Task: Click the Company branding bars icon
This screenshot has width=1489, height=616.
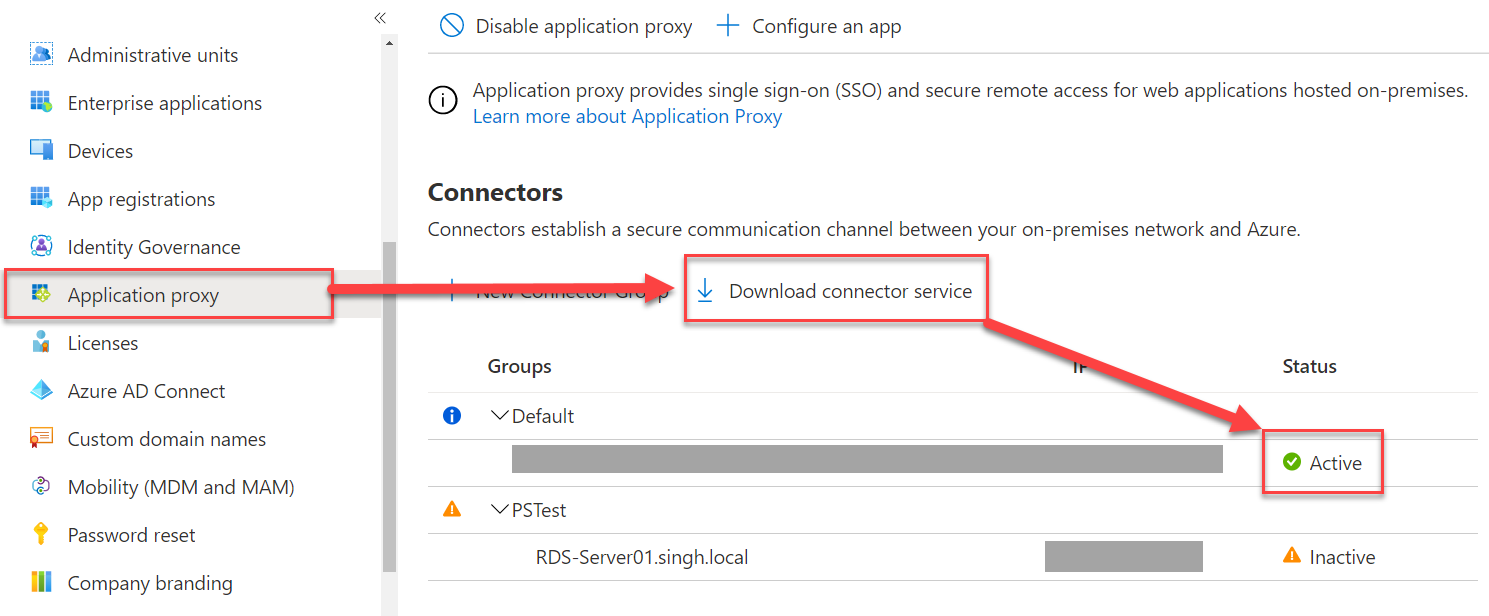Action: pyautogui.click(x=42, y=582)
